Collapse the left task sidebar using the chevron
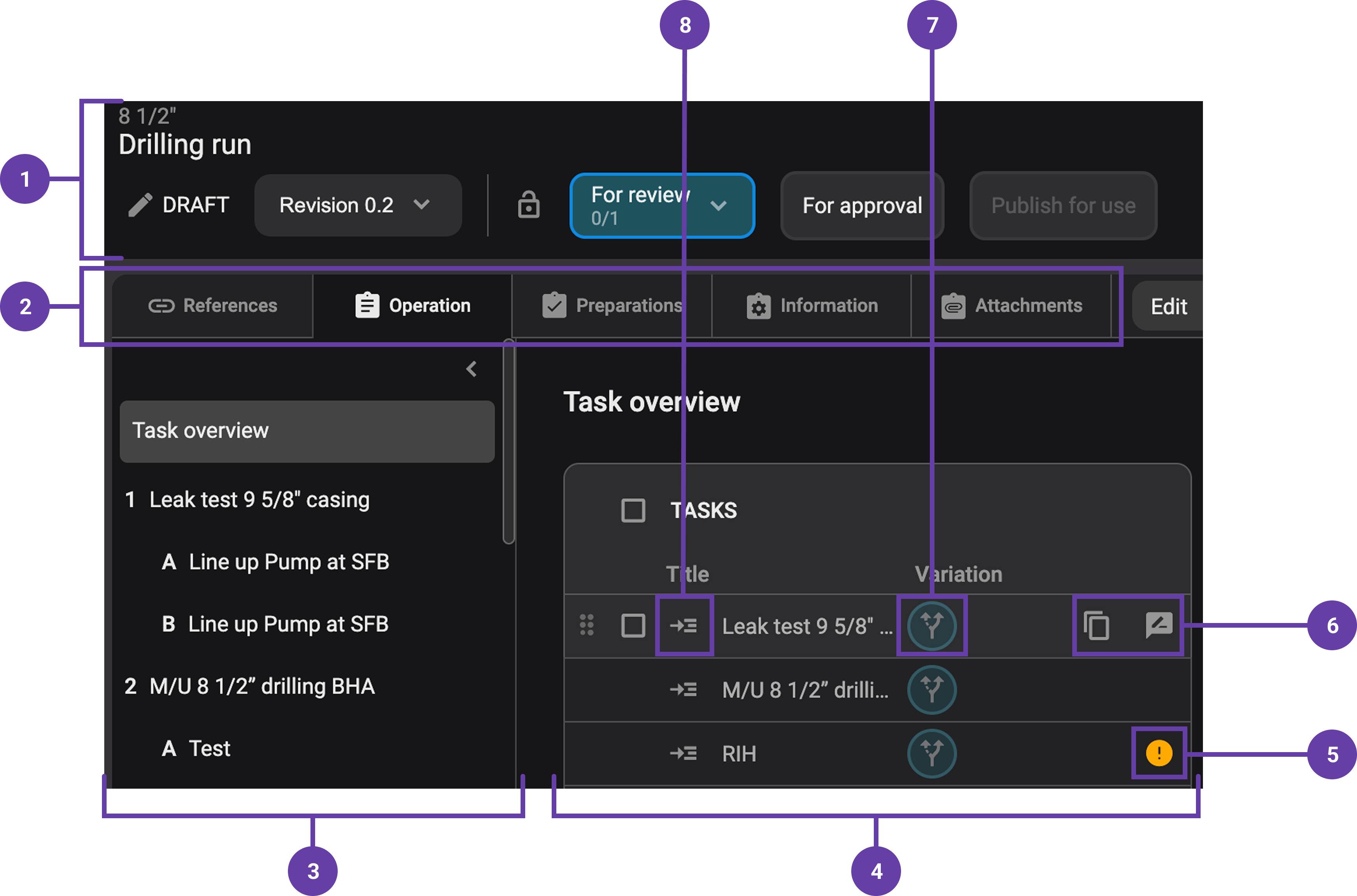 472,369
